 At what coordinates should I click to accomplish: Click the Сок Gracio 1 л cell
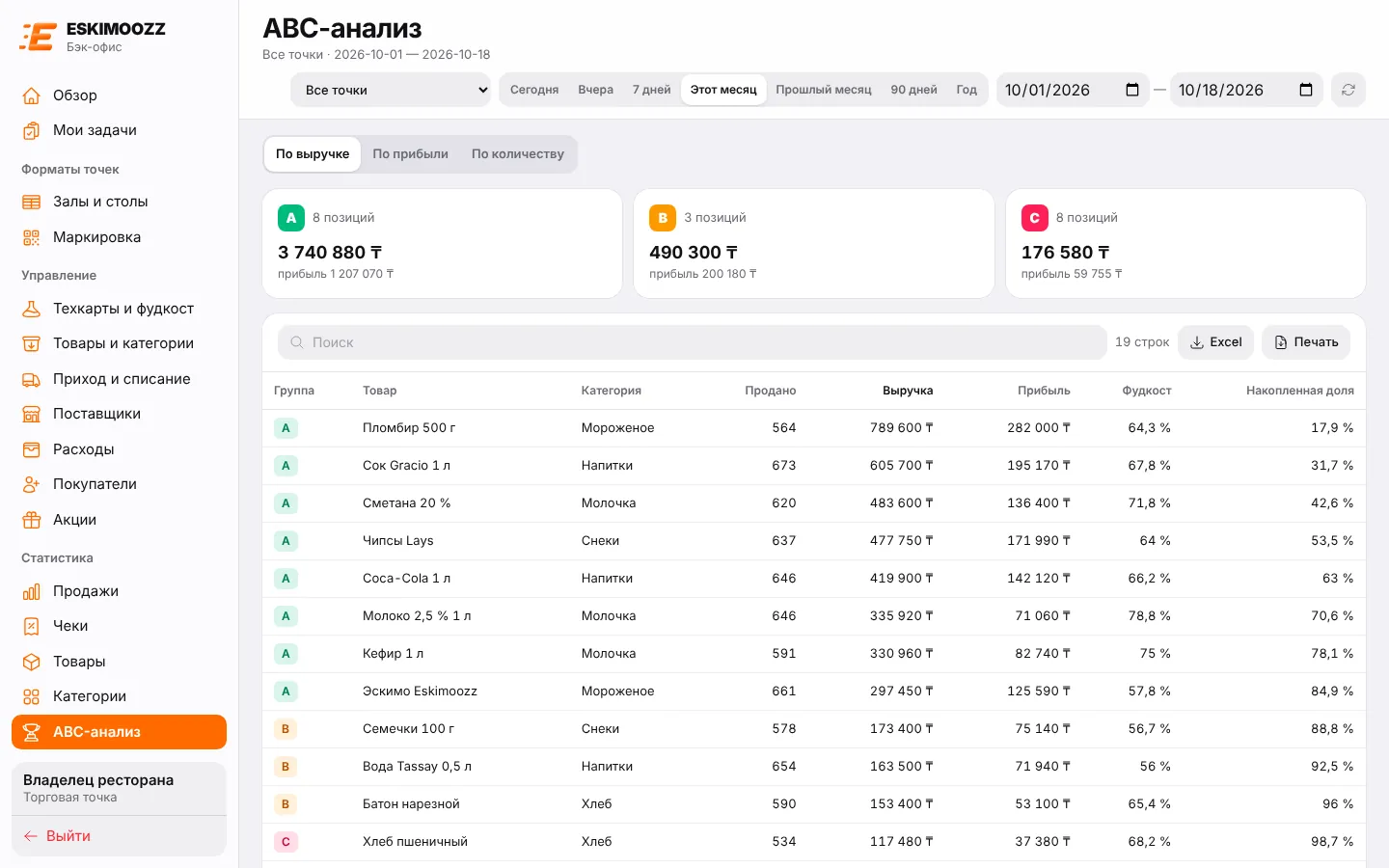[406, 466]
